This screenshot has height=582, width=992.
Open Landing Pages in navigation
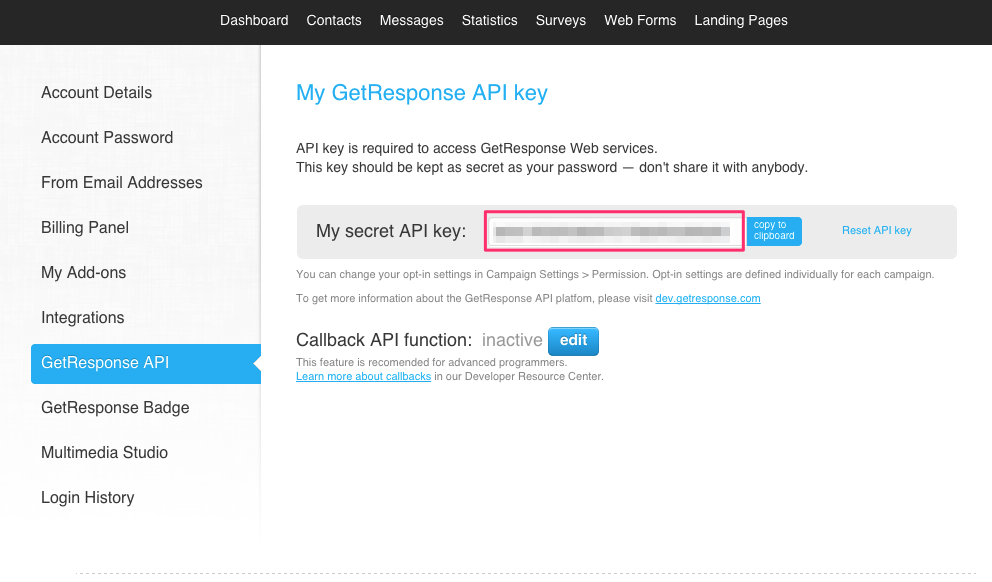741,20
